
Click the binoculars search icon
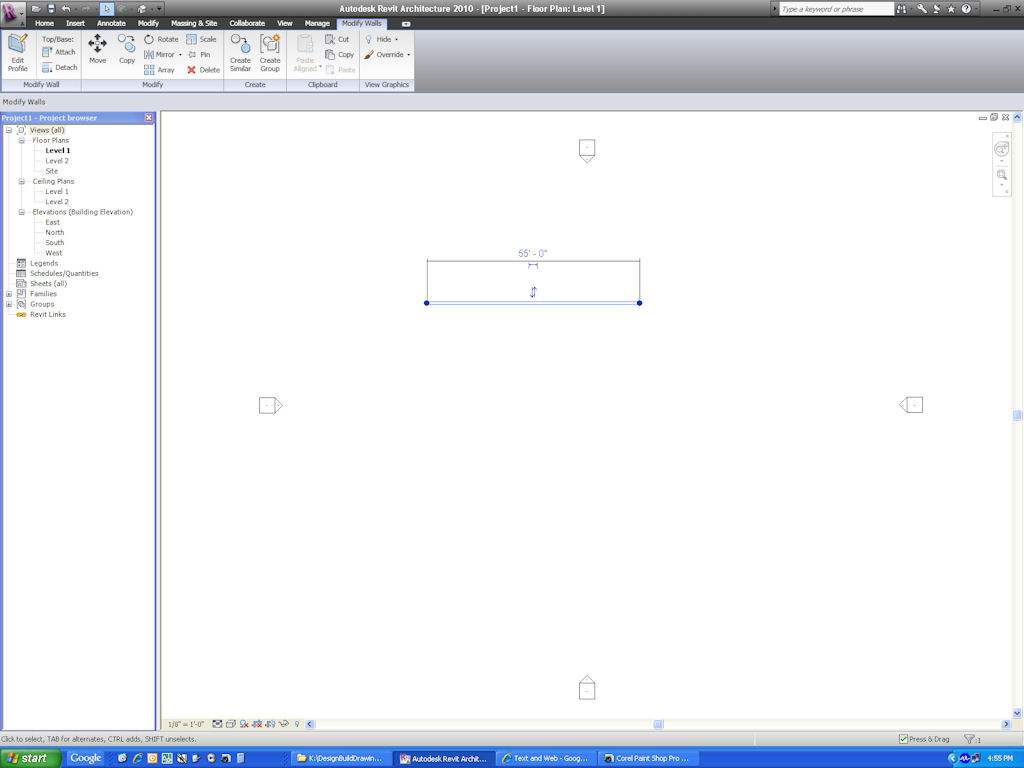coord(902,9)
